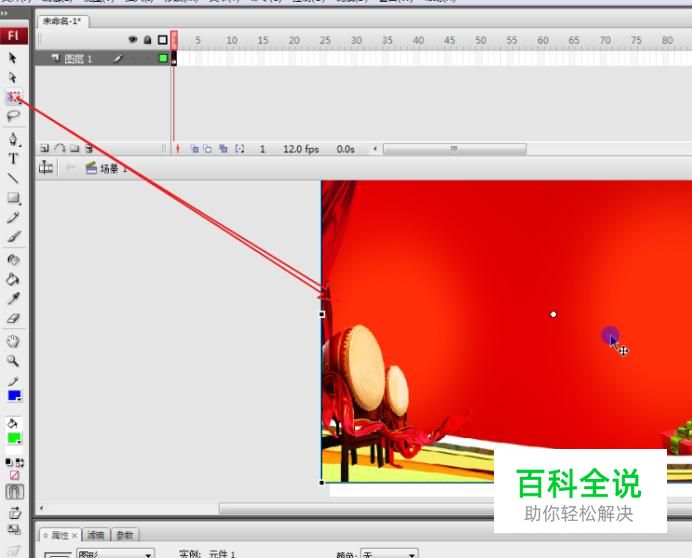Activate the Free Transform tool

pyautogui.click(x=14, y=97)
